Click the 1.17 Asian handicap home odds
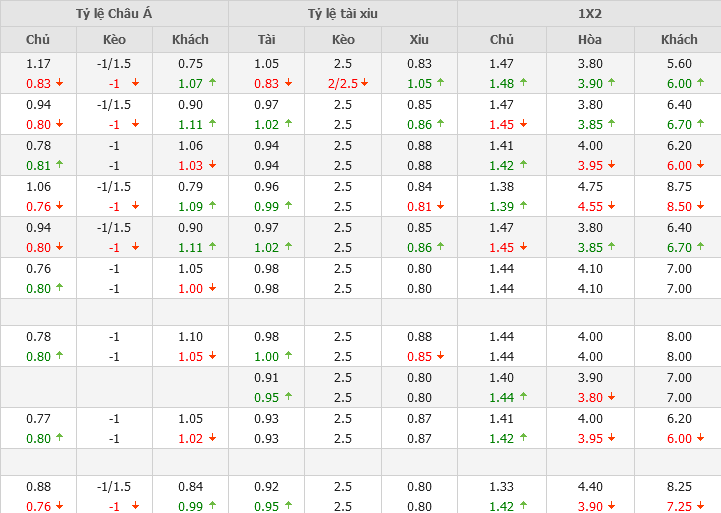This screenshot has width=721, height=513. point(38,63)
